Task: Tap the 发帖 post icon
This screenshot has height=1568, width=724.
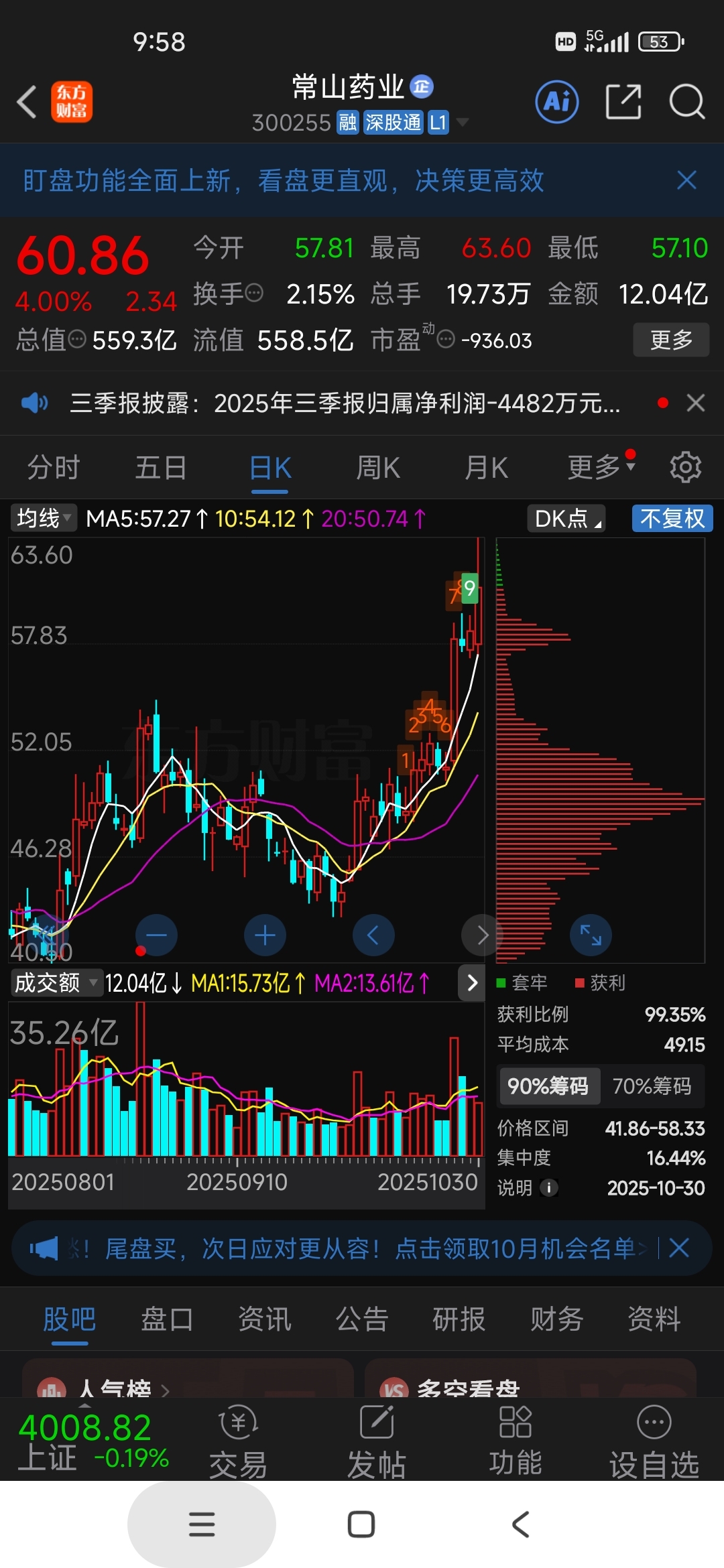Action: point(377,1441)
